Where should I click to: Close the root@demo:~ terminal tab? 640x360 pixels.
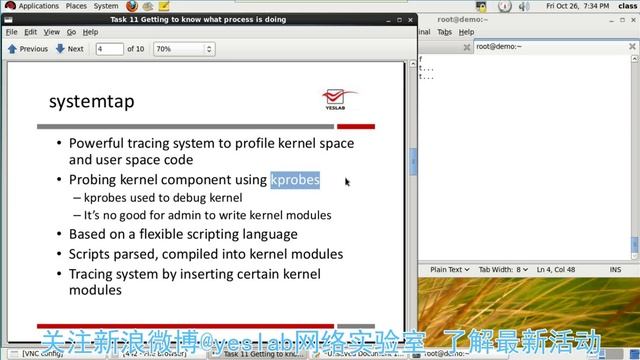[632, 47]
